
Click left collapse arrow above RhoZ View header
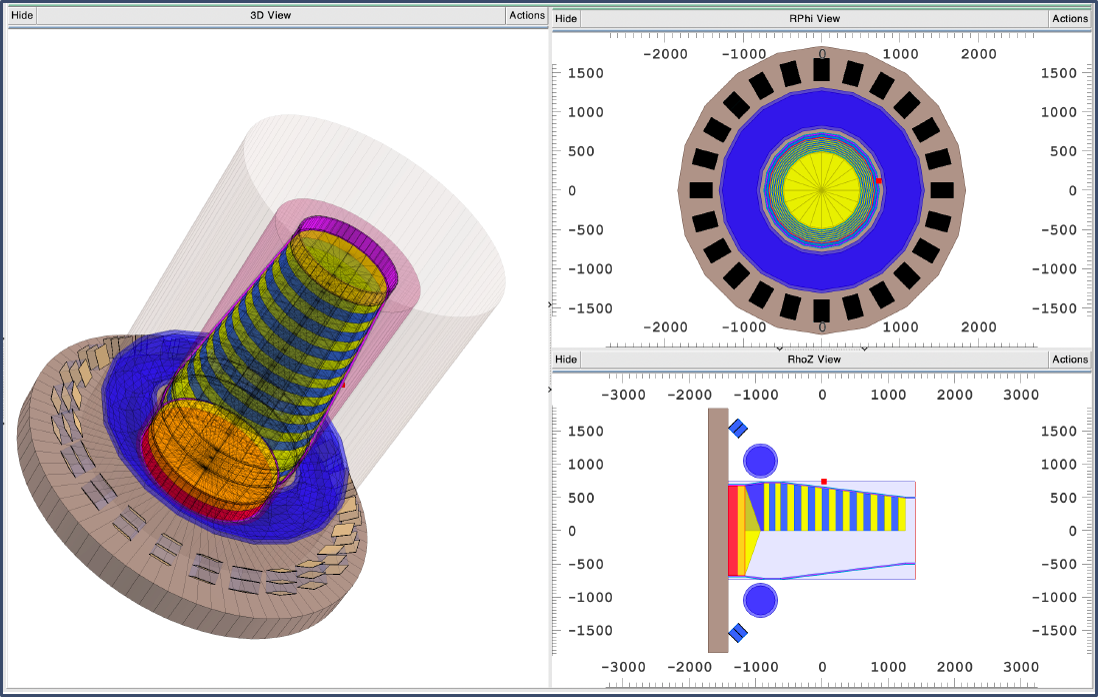tap(779, 348)
